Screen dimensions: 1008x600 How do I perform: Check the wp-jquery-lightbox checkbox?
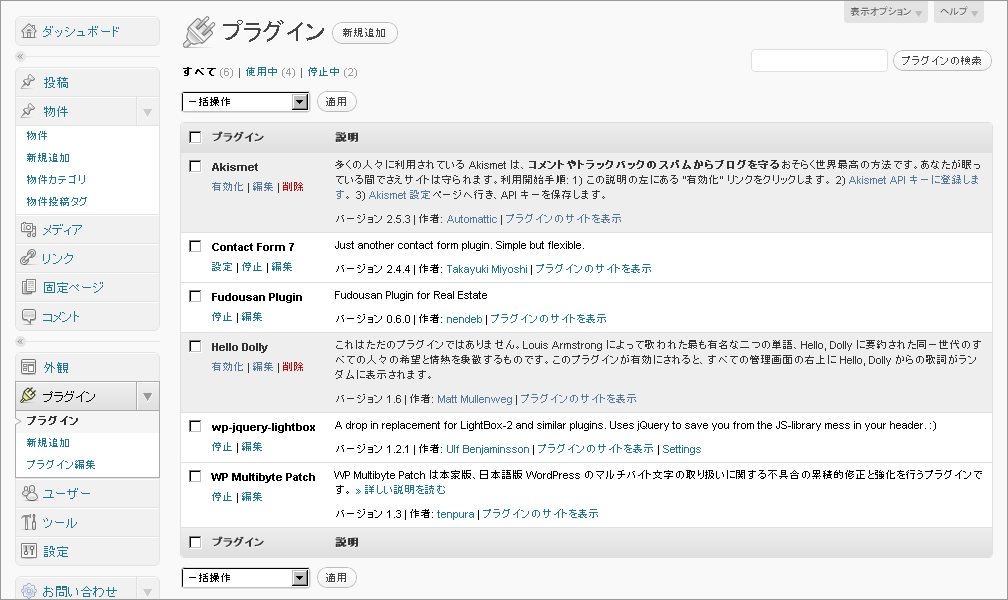click(195, 426)
